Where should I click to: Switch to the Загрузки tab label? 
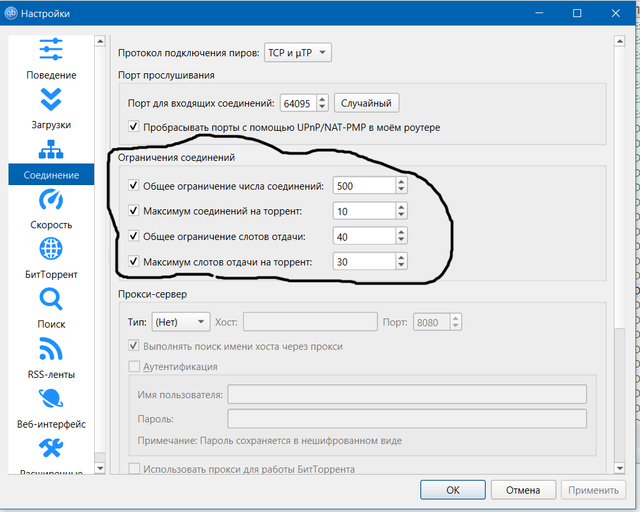(x=51, y=125)
